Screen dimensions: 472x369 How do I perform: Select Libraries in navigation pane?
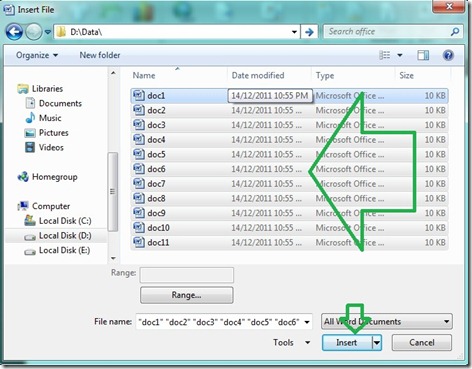coord(47,89)
